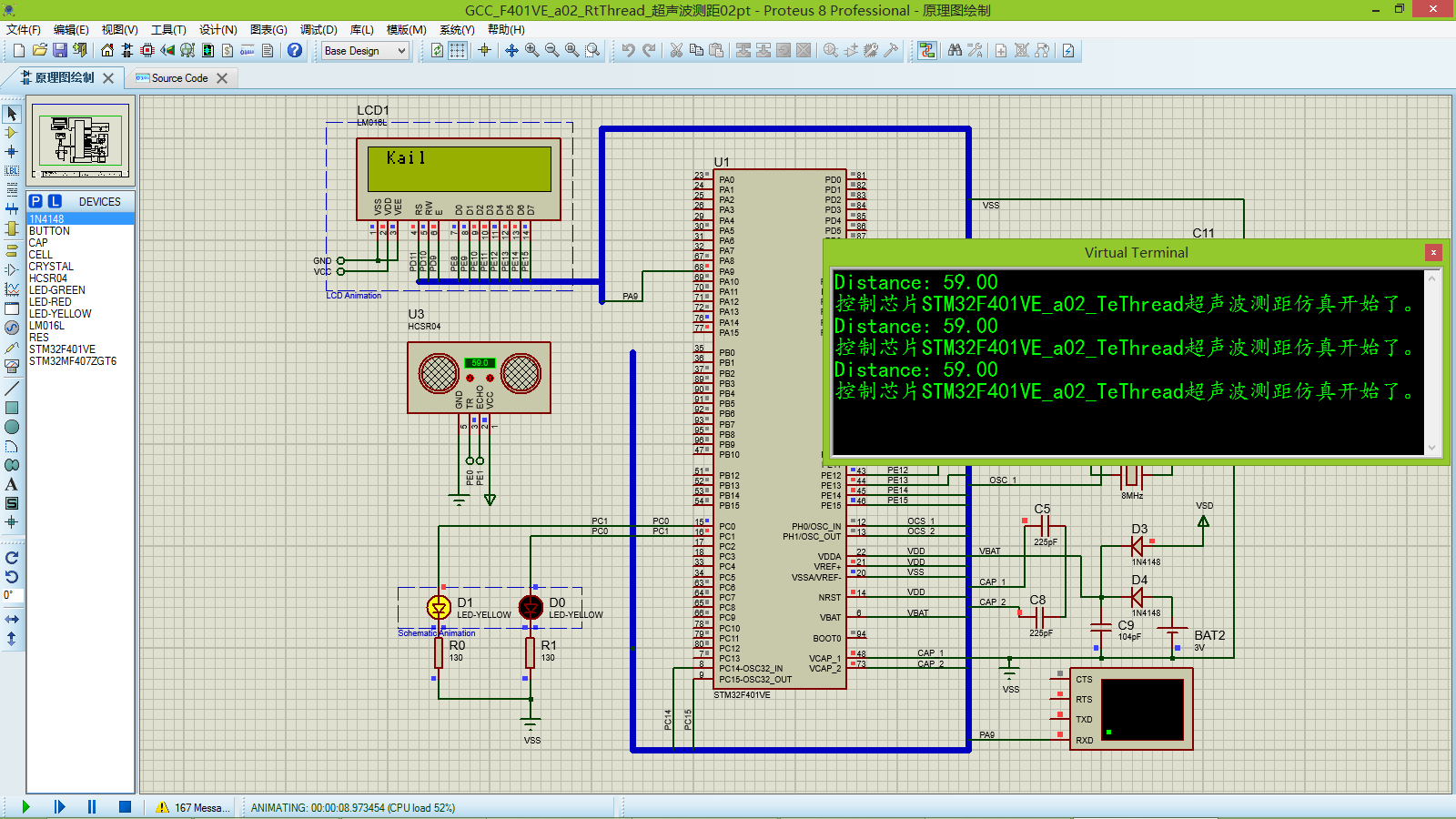Open the 文件(F) menu
Screen dimensions: 1456x819
click(24, 29)
